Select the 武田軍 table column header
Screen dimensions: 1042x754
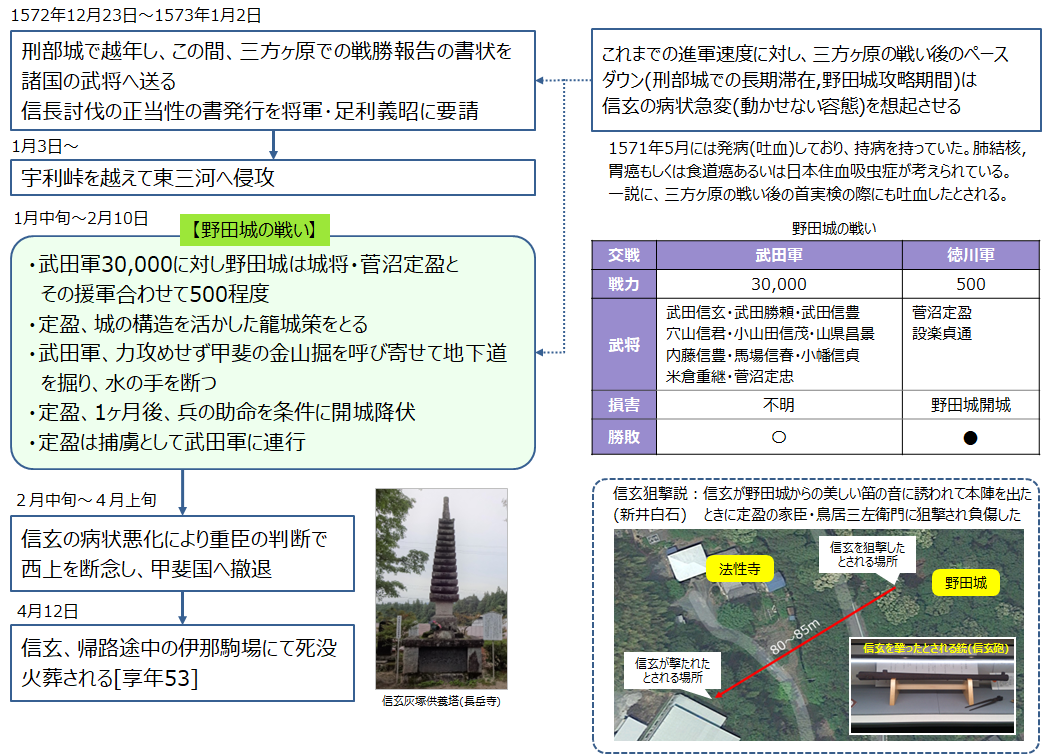click(x=778, y=255)
